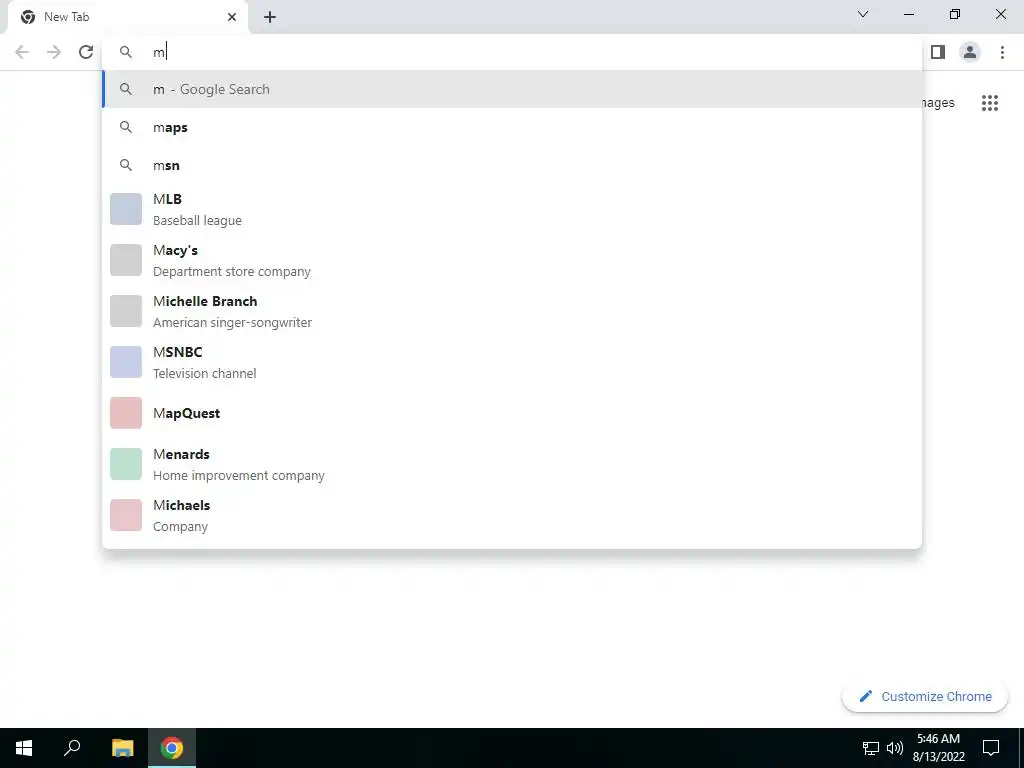Select the MSNBC Television channel suggestion
The height and width of the screenshot is (768, 1024).
(x=512, y=362)
